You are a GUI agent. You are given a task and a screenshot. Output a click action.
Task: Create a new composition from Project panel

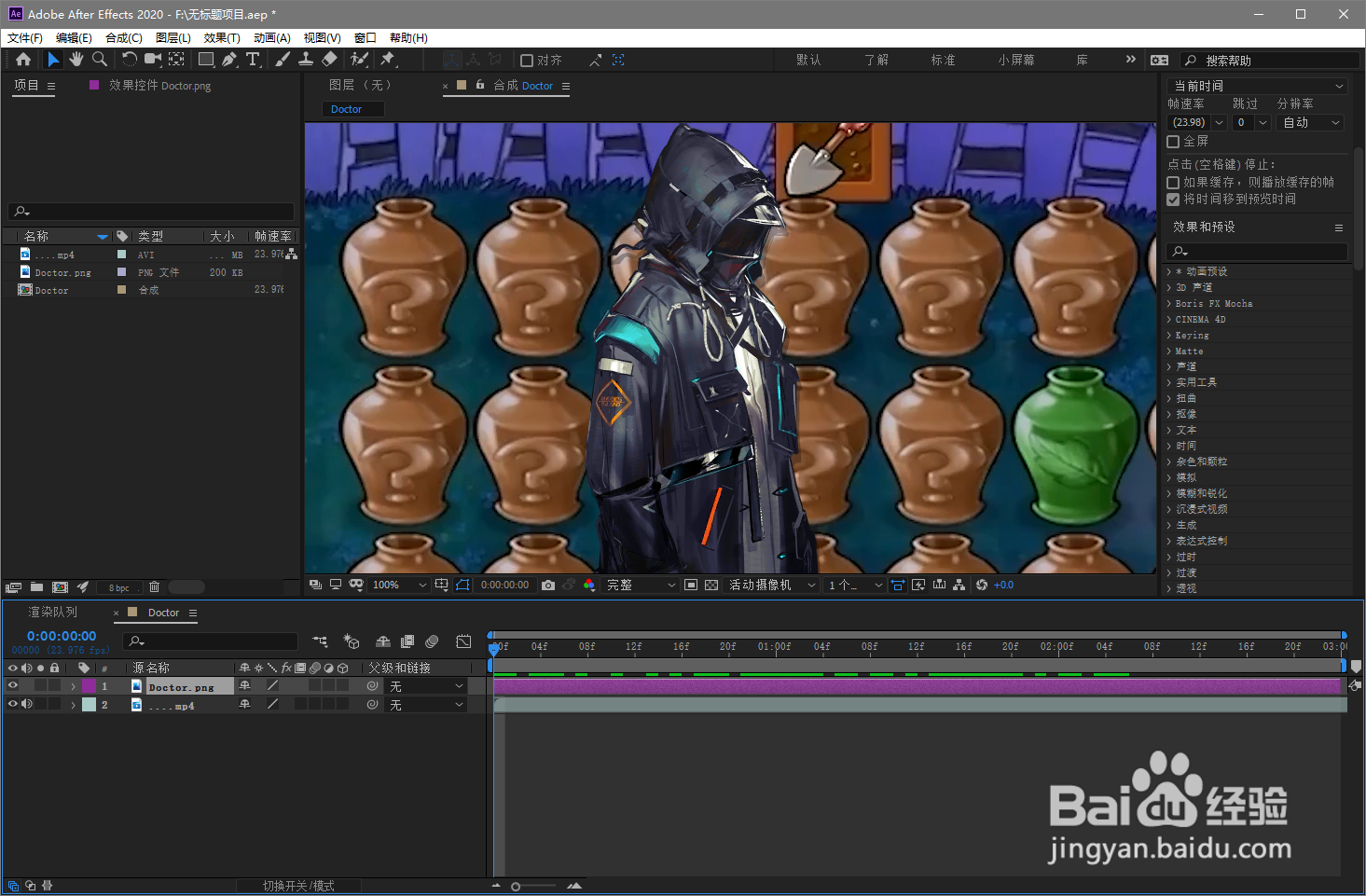60,587
